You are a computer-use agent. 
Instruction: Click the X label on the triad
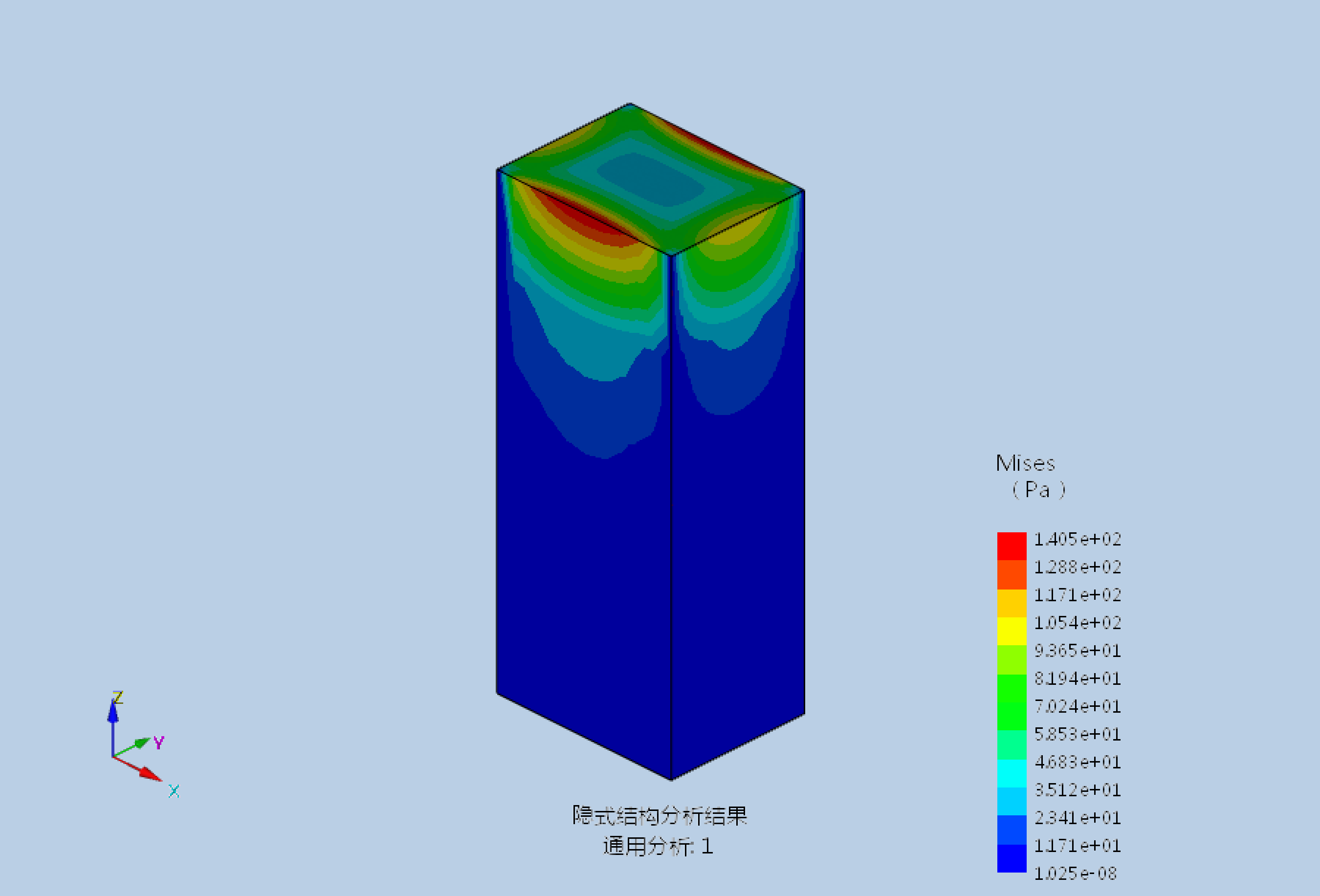174,791
